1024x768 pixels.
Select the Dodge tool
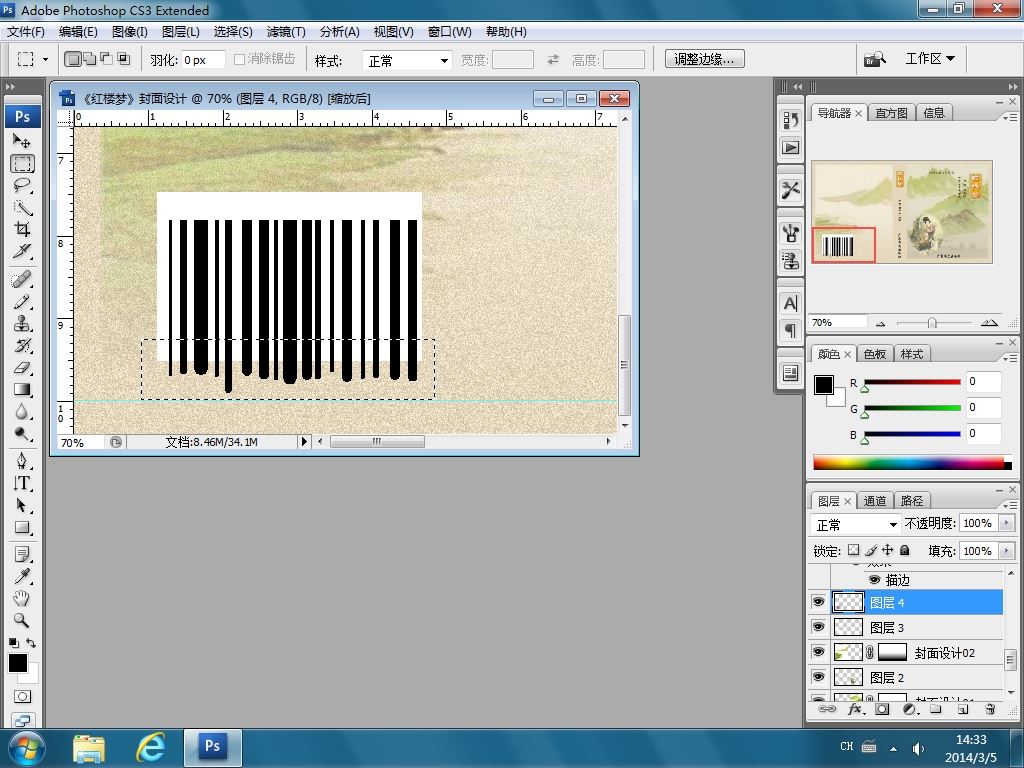pos(22,434)
